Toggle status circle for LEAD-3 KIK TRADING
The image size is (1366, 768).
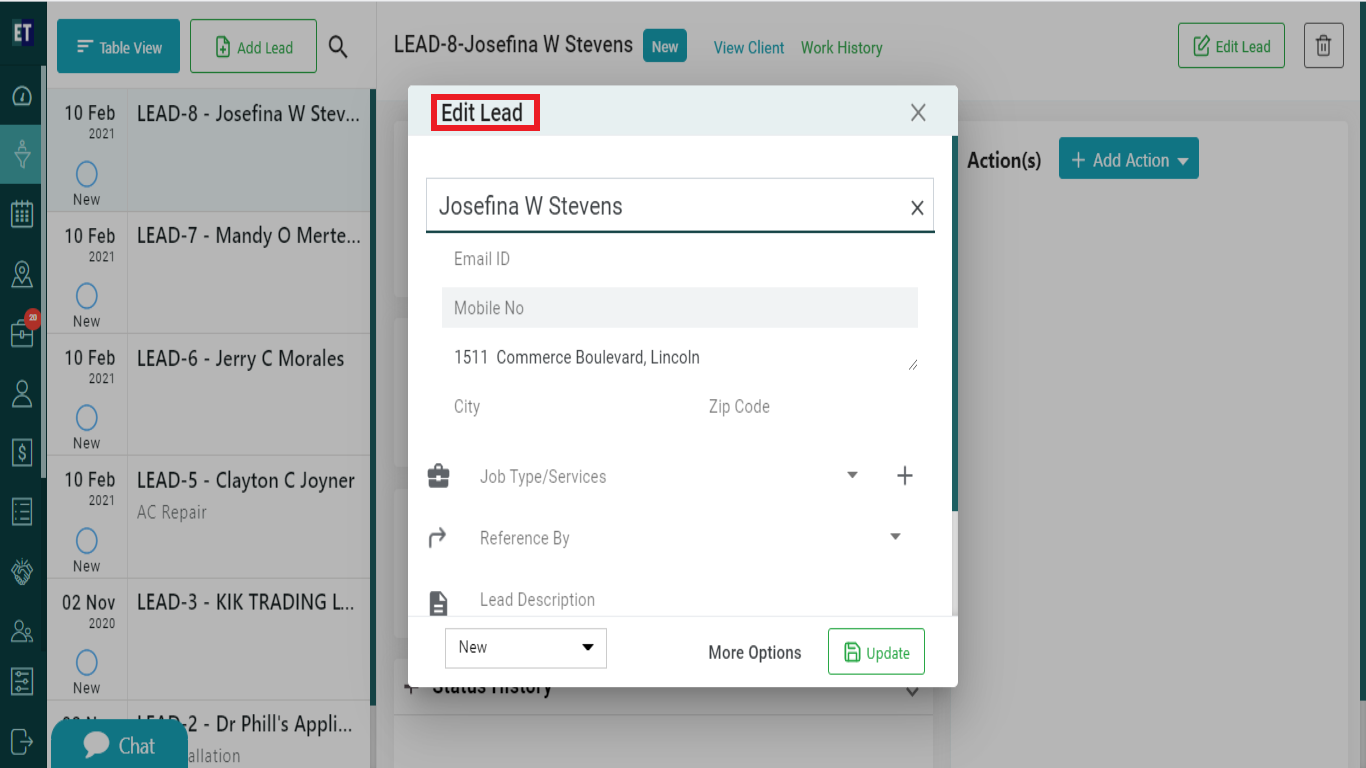[87, 663]
